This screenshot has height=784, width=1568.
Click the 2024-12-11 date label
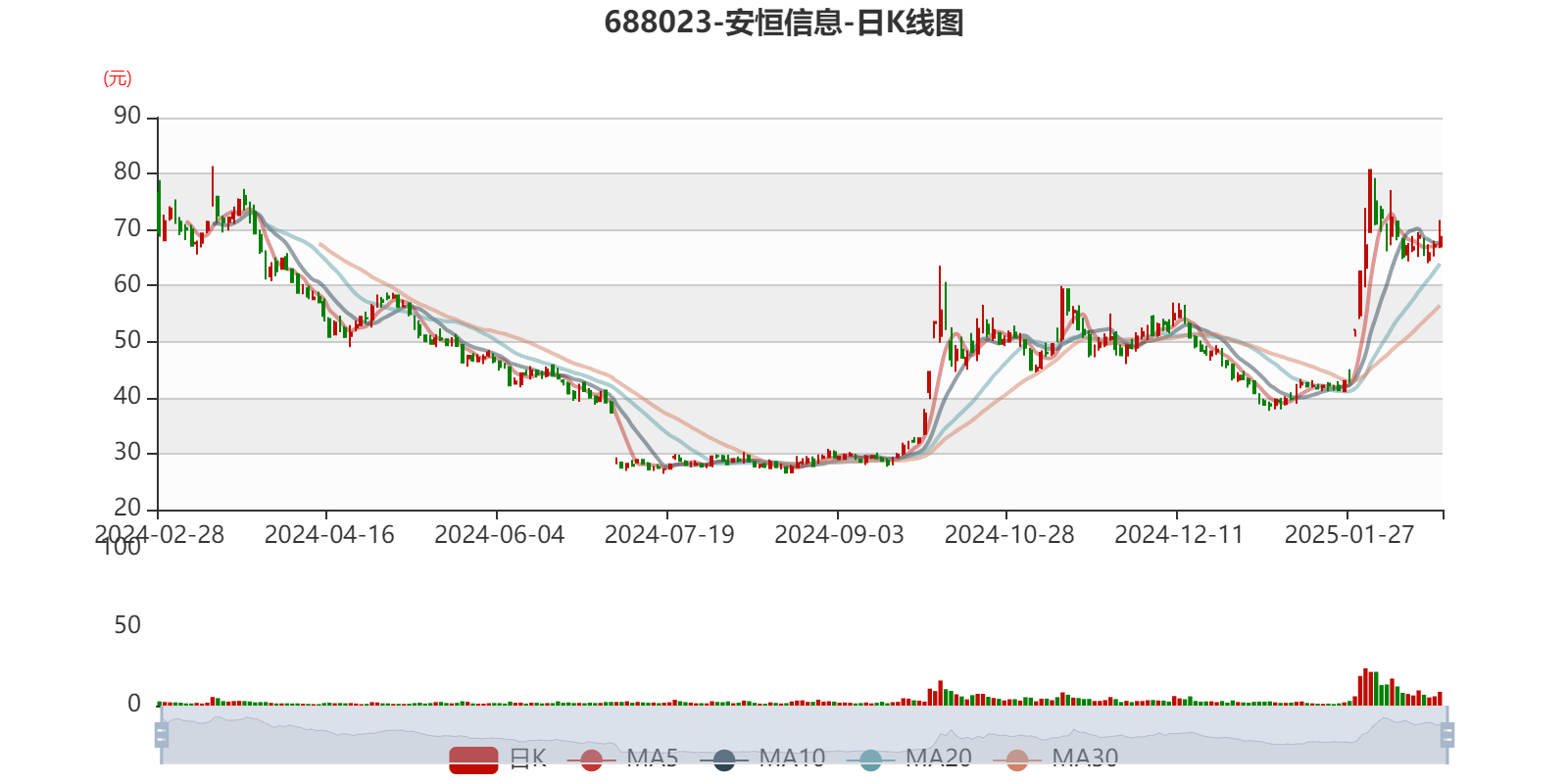(x=1179, y=535)
